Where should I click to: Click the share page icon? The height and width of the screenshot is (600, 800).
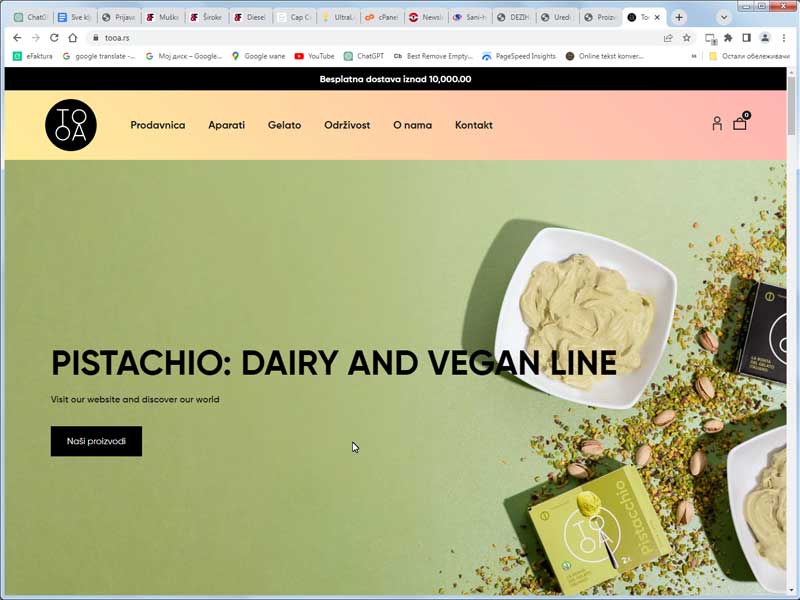point(668,38)
